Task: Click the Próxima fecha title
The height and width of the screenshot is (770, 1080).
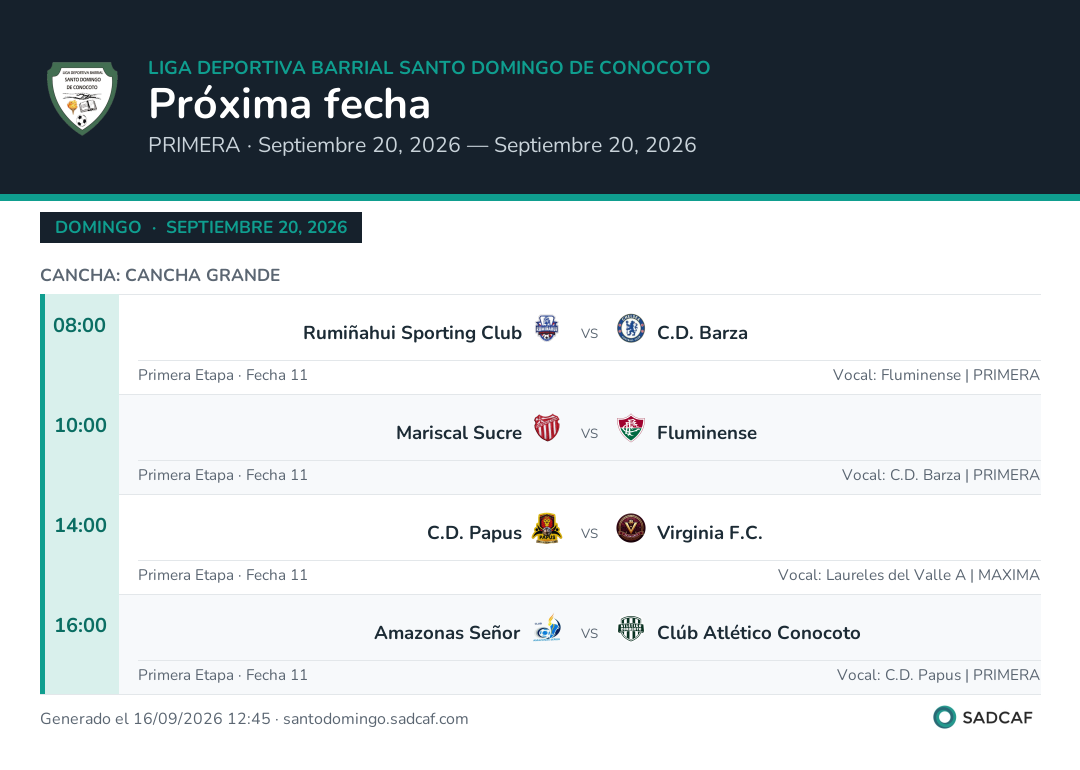Action: tap(289, 104)
